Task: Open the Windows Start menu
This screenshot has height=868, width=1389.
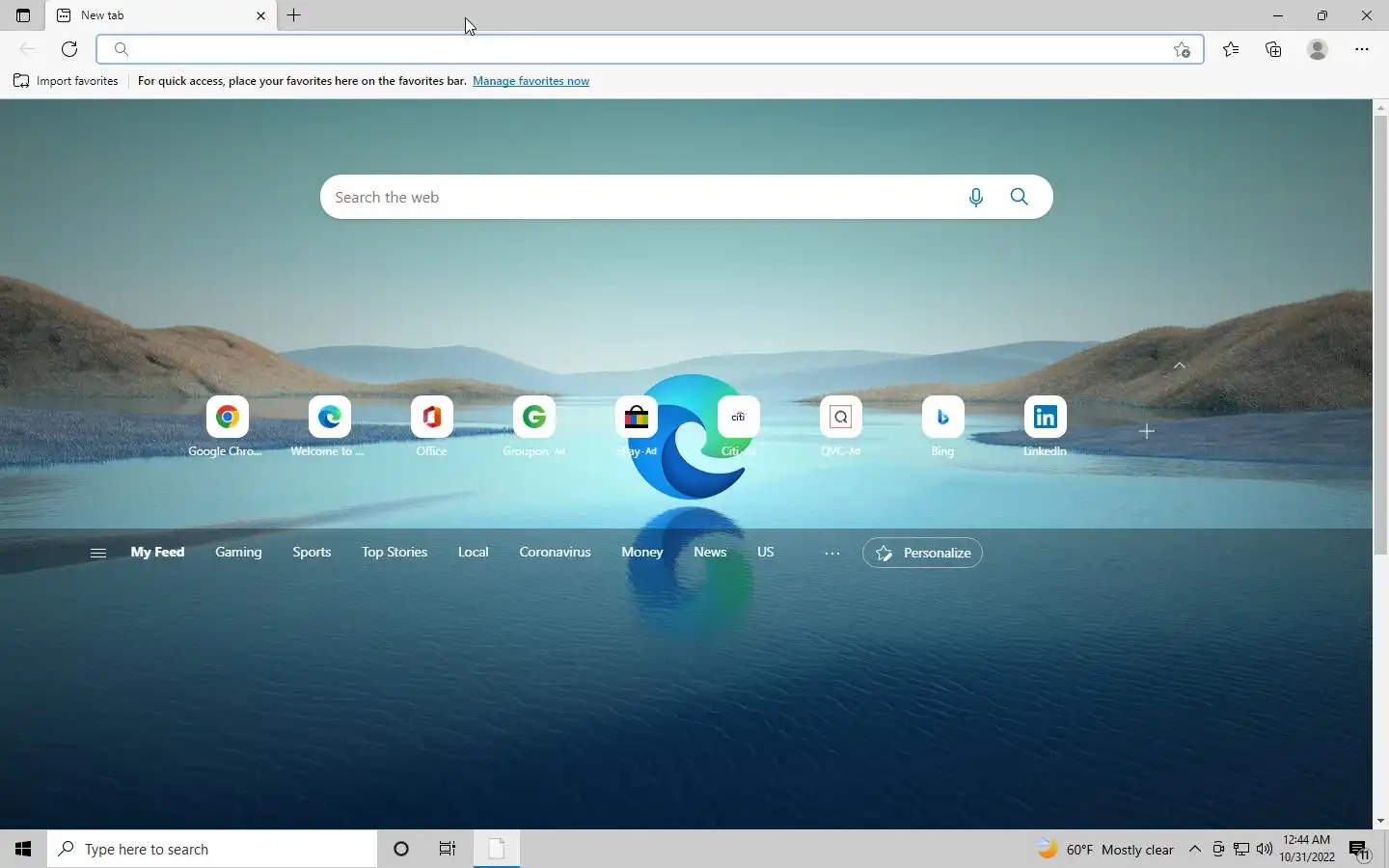Action: [23, 849]
